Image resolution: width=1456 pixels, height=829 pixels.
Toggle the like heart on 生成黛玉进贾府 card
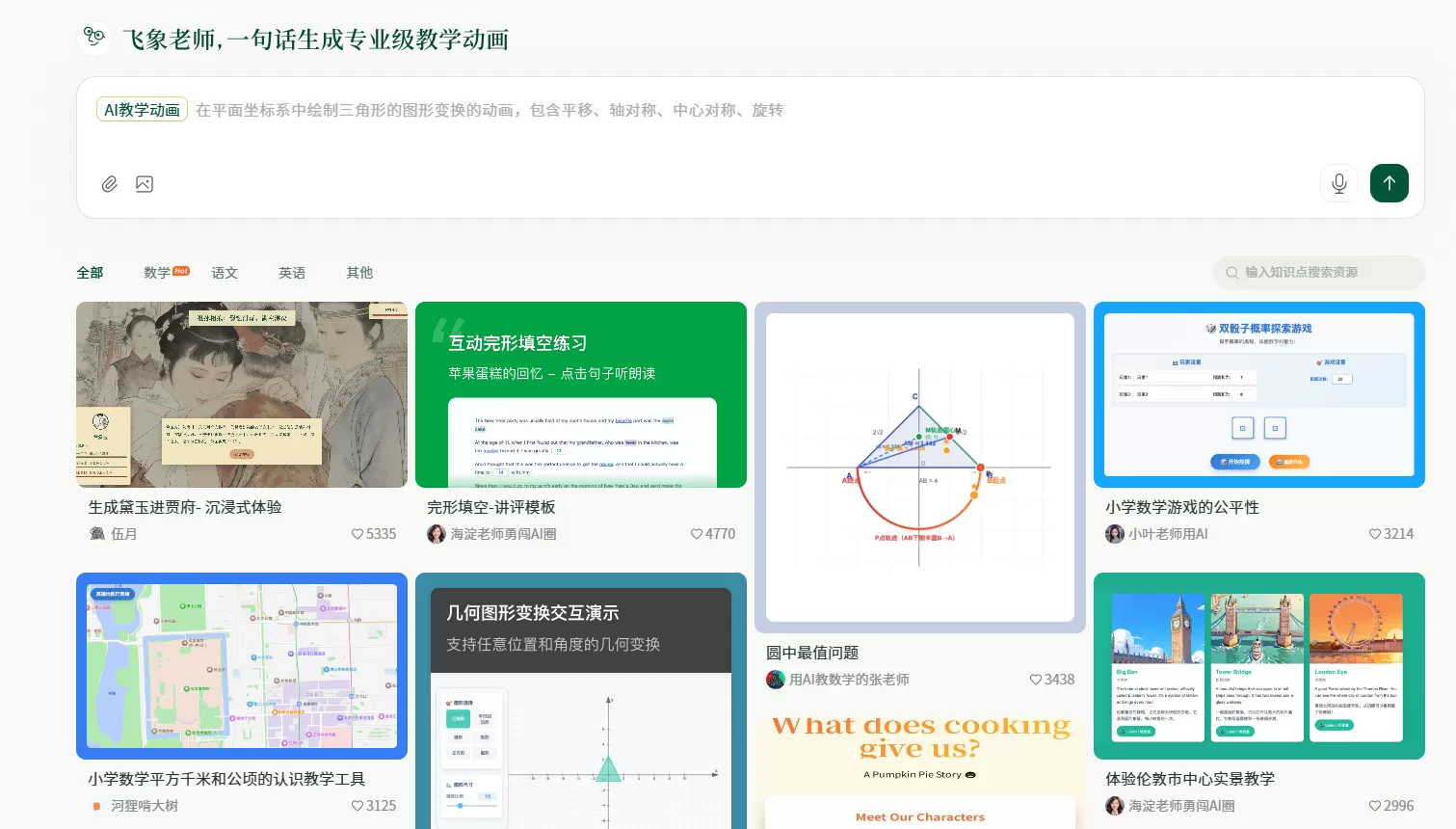[x=357, y=533]
